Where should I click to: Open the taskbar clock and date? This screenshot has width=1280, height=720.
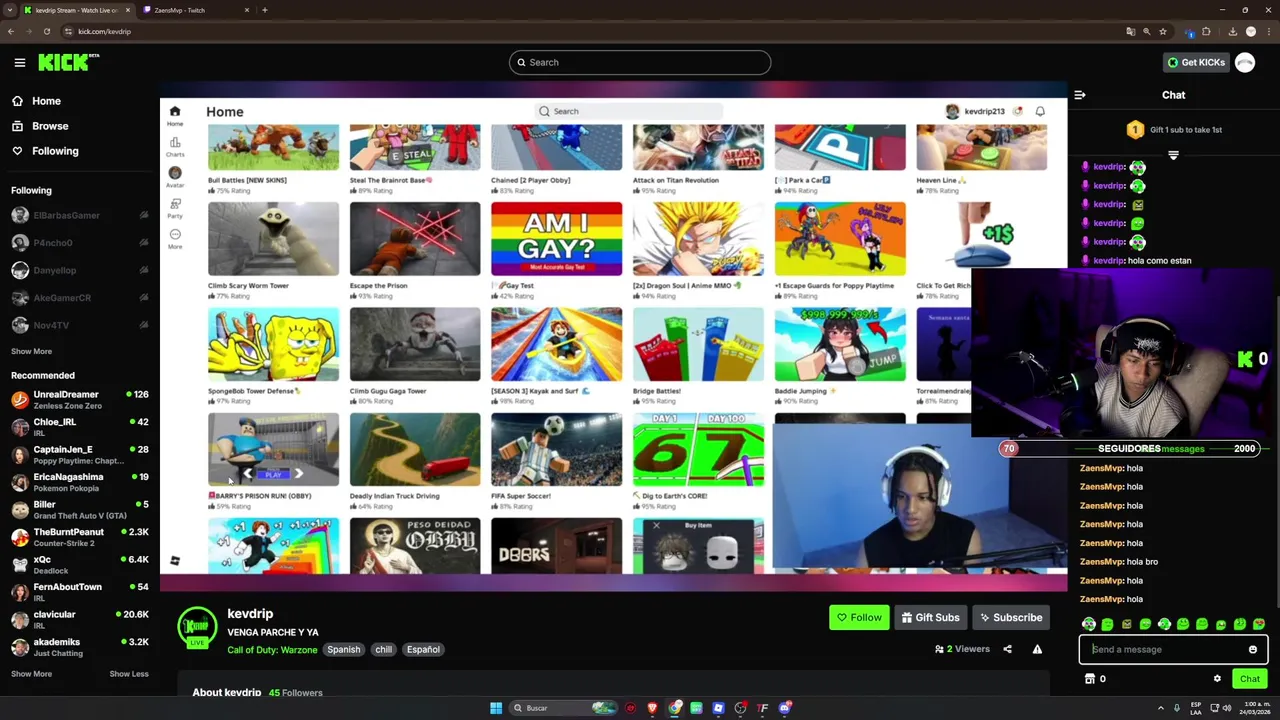point(1257,708)
